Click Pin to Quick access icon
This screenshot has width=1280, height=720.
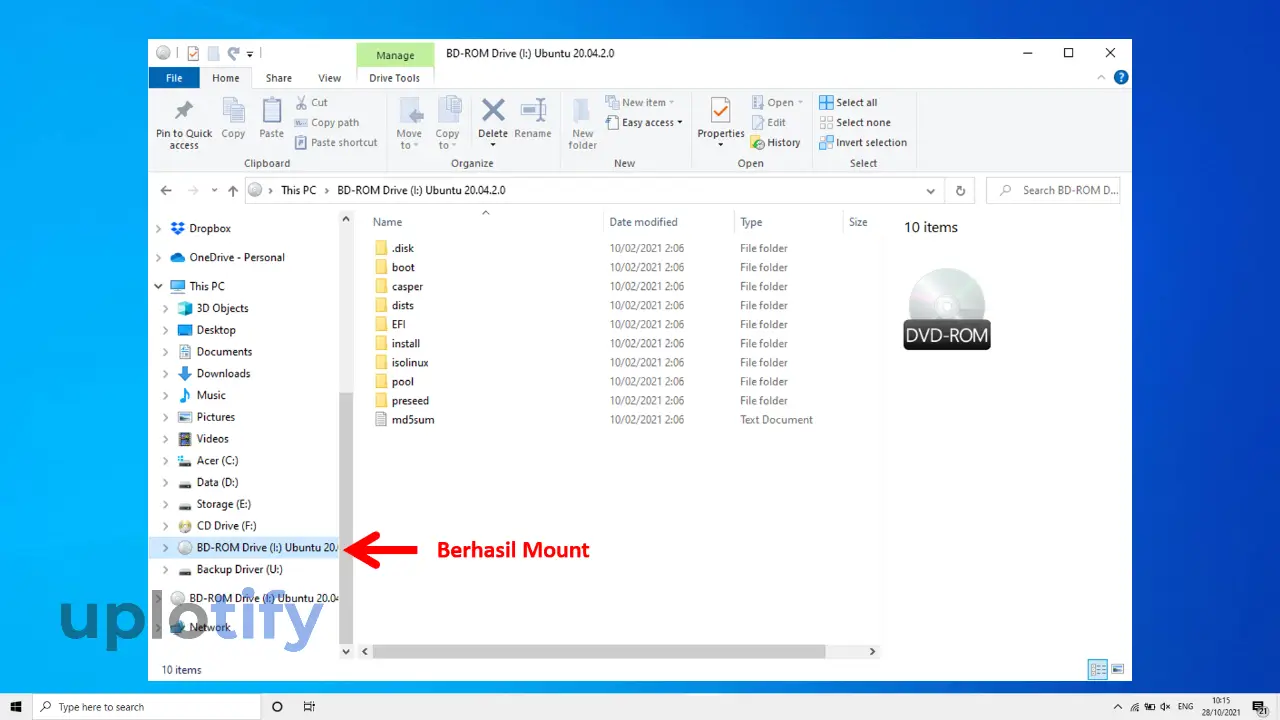point(184,110)
